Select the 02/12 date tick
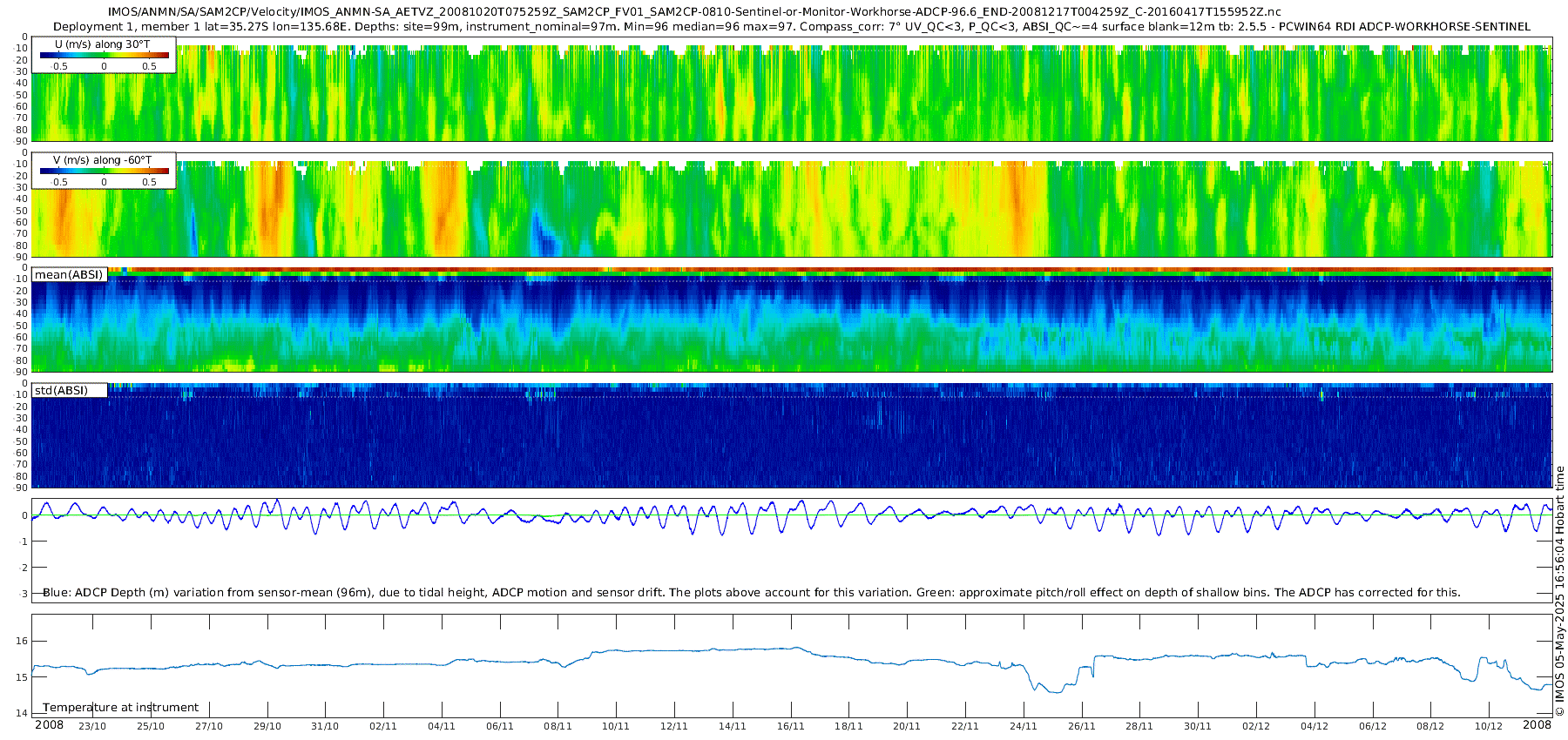This screenshot has height=740, width=1568. 1256,726
